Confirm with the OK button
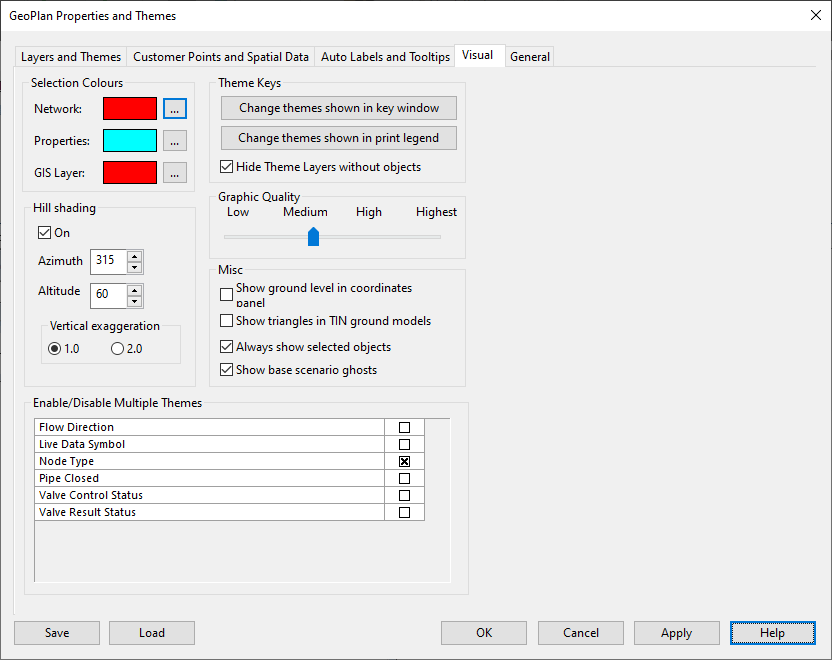 pos(484,633)
